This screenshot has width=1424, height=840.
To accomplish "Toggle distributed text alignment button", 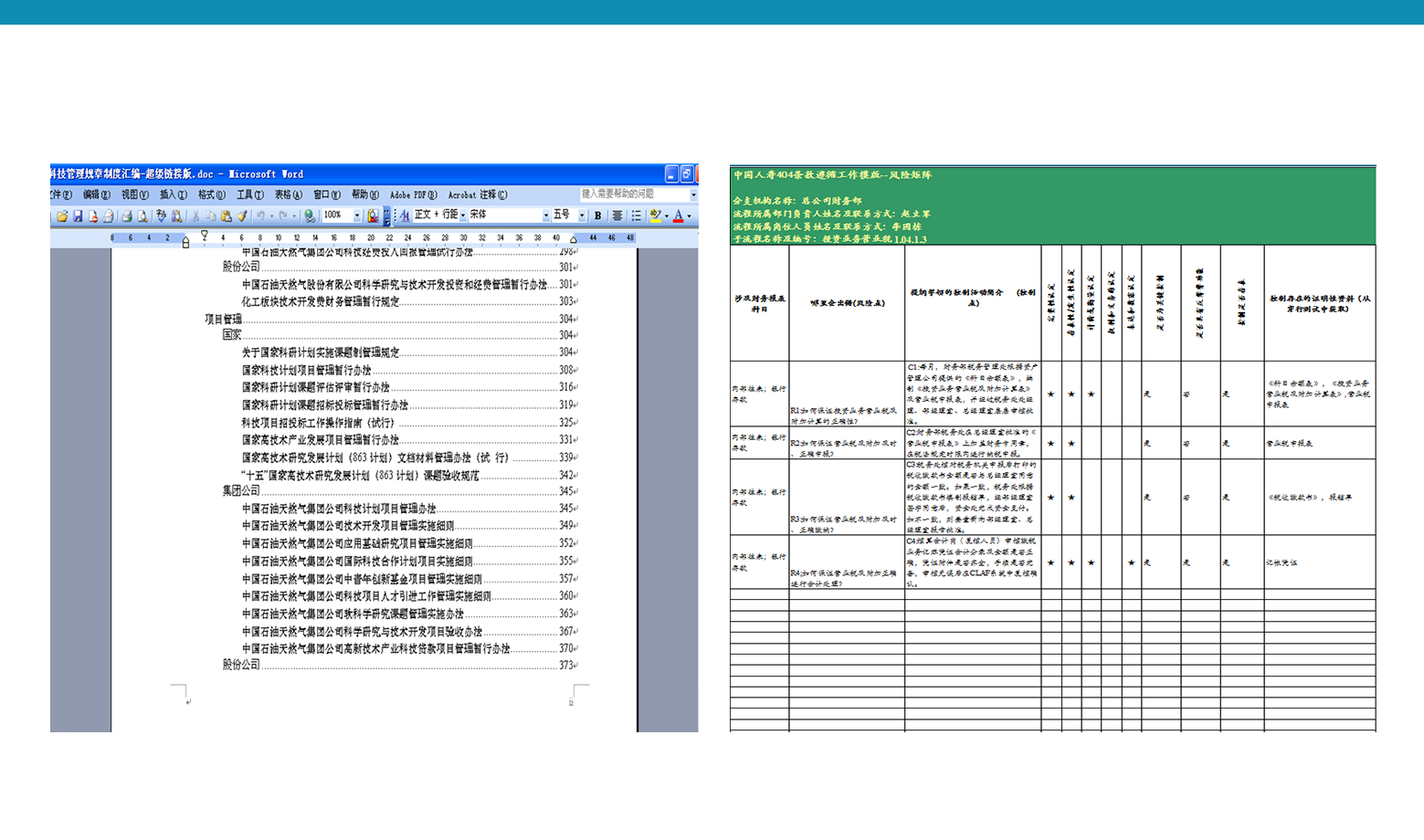I will 617,216.
